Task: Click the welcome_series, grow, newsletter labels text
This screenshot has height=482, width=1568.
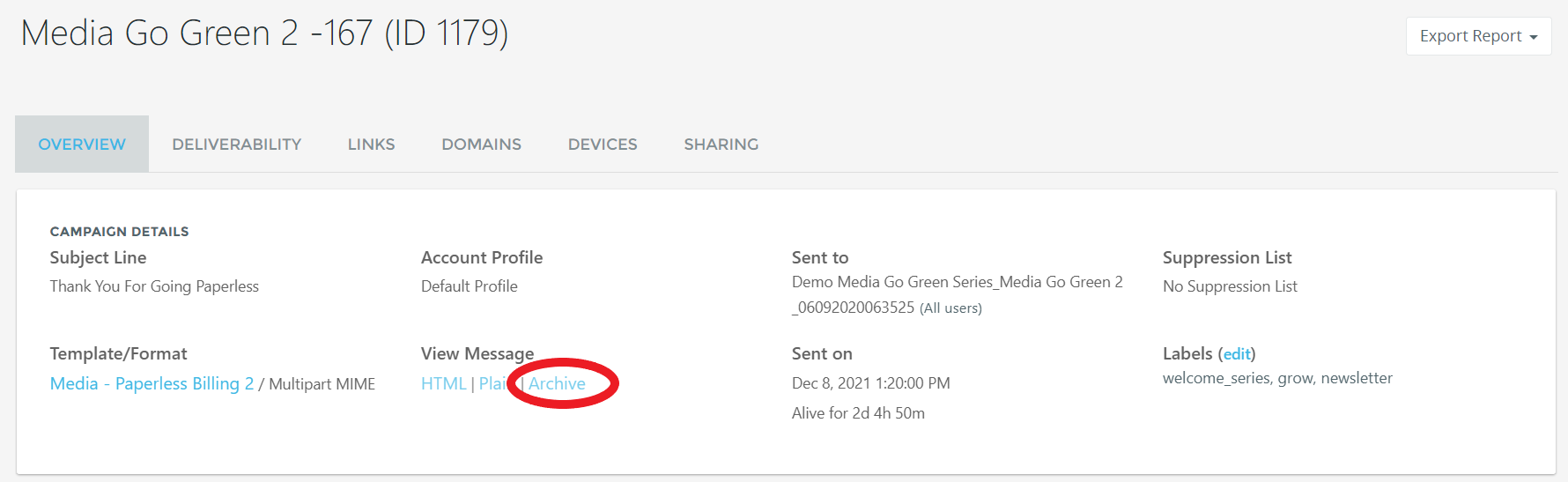Action: point(1277,378)
